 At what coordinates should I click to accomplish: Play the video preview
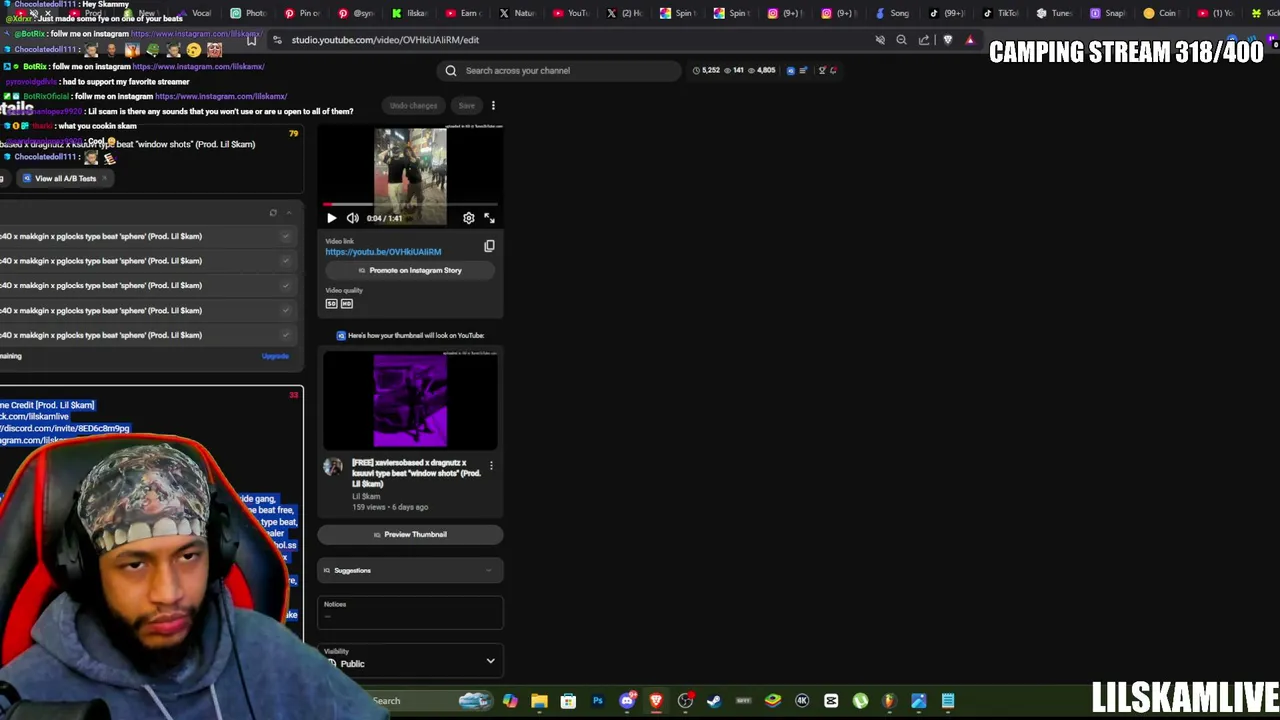332,218
